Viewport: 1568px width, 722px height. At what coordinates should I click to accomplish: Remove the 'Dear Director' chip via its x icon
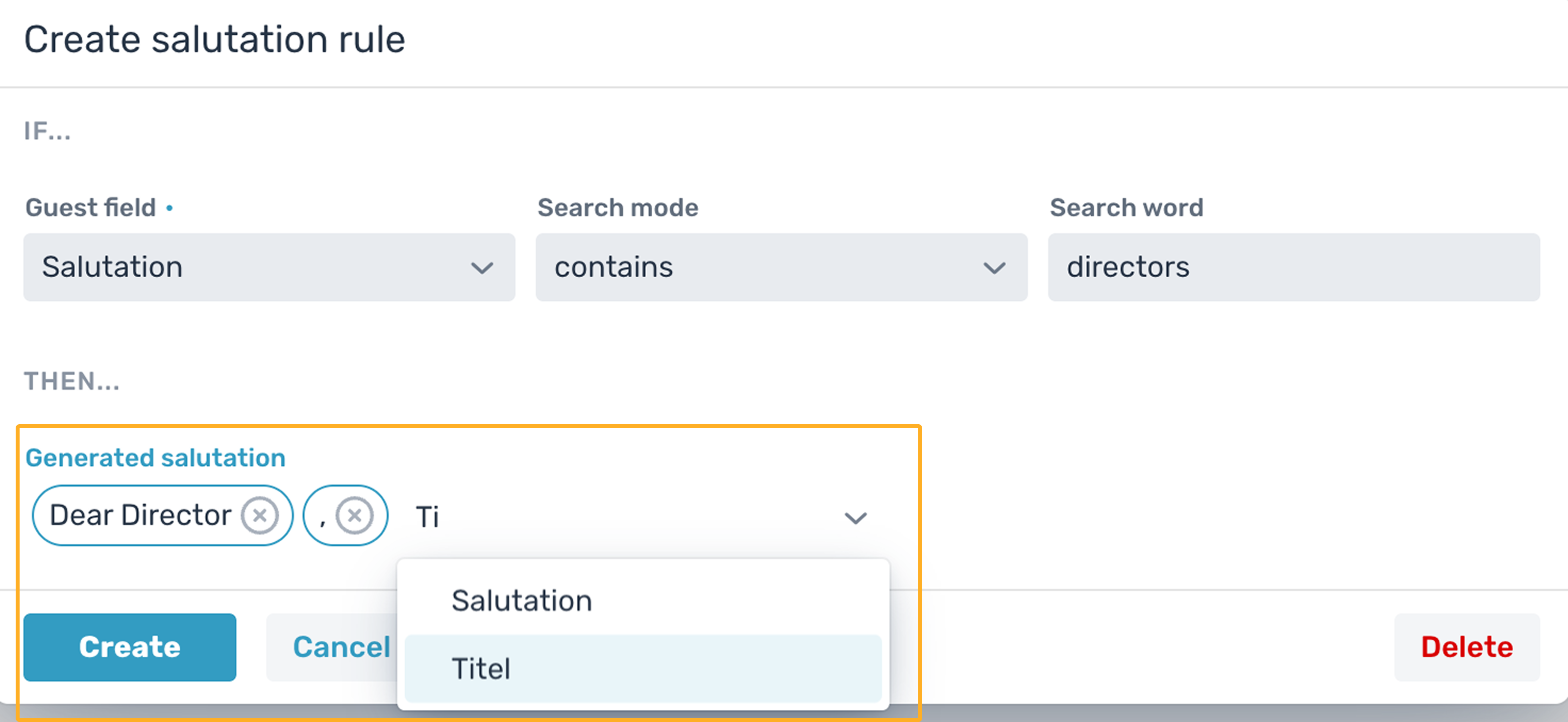click(260, 516)
